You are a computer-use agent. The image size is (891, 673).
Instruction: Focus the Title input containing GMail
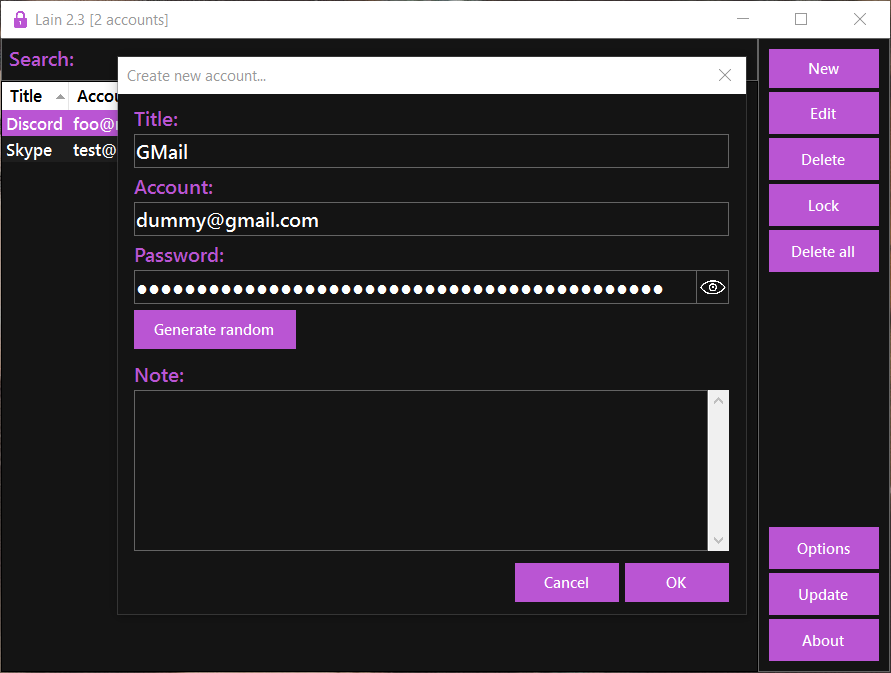click(431, 151)
